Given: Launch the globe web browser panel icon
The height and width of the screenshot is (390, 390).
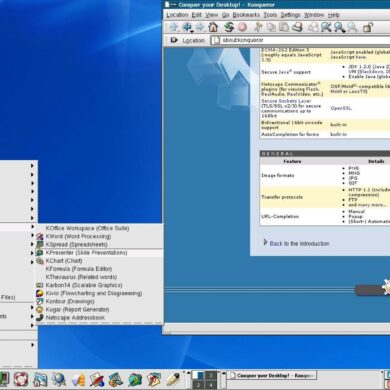Looking at the screenshot, I should [x=59, y=380].
